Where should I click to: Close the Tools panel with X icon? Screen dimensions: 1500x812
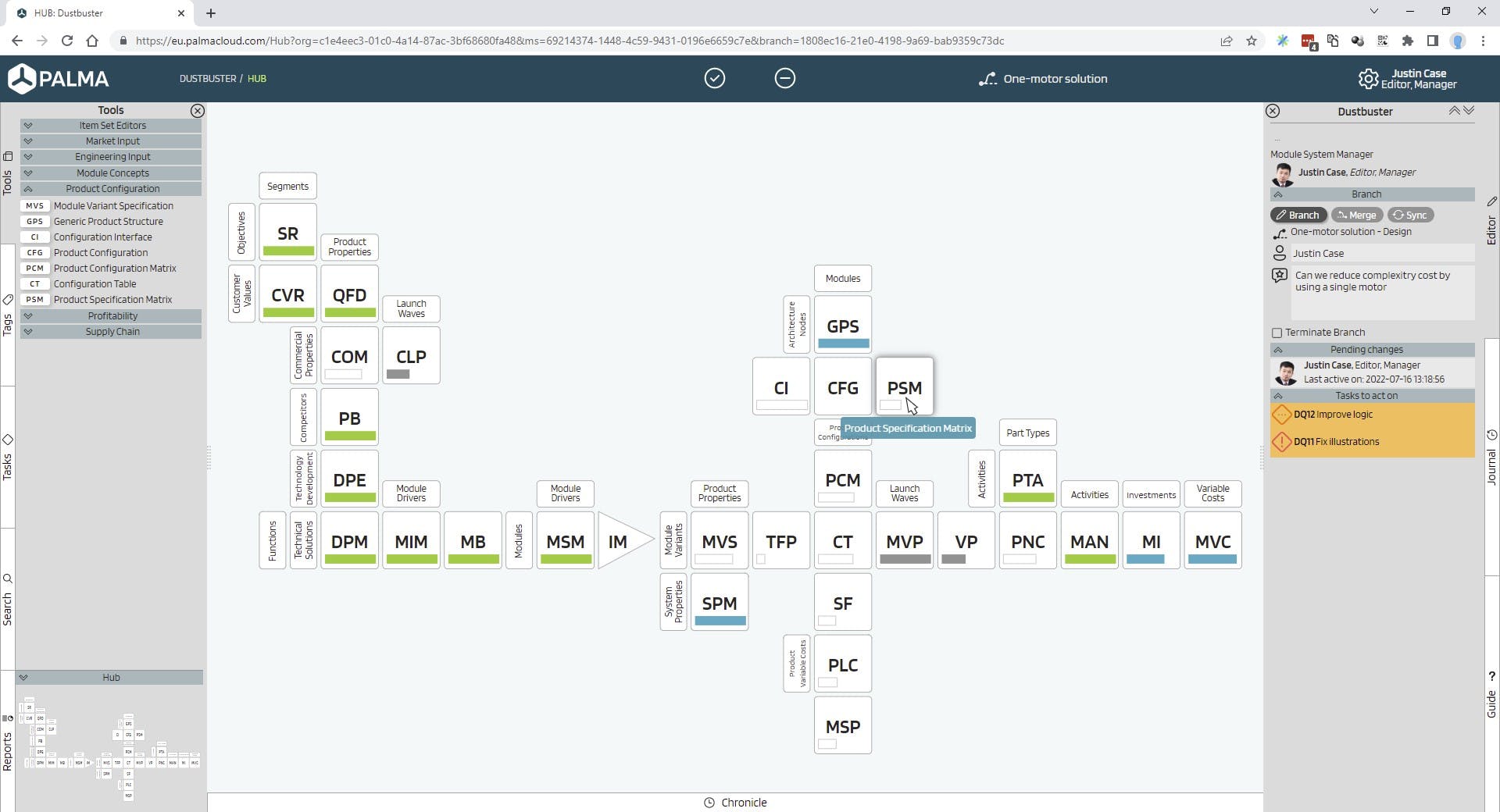[x=198, y=111]
